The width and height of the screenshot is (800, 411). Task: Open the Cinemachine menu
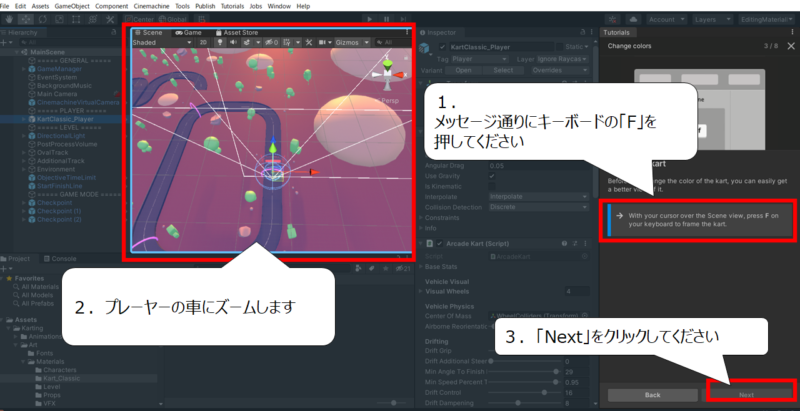coord(152,6)
